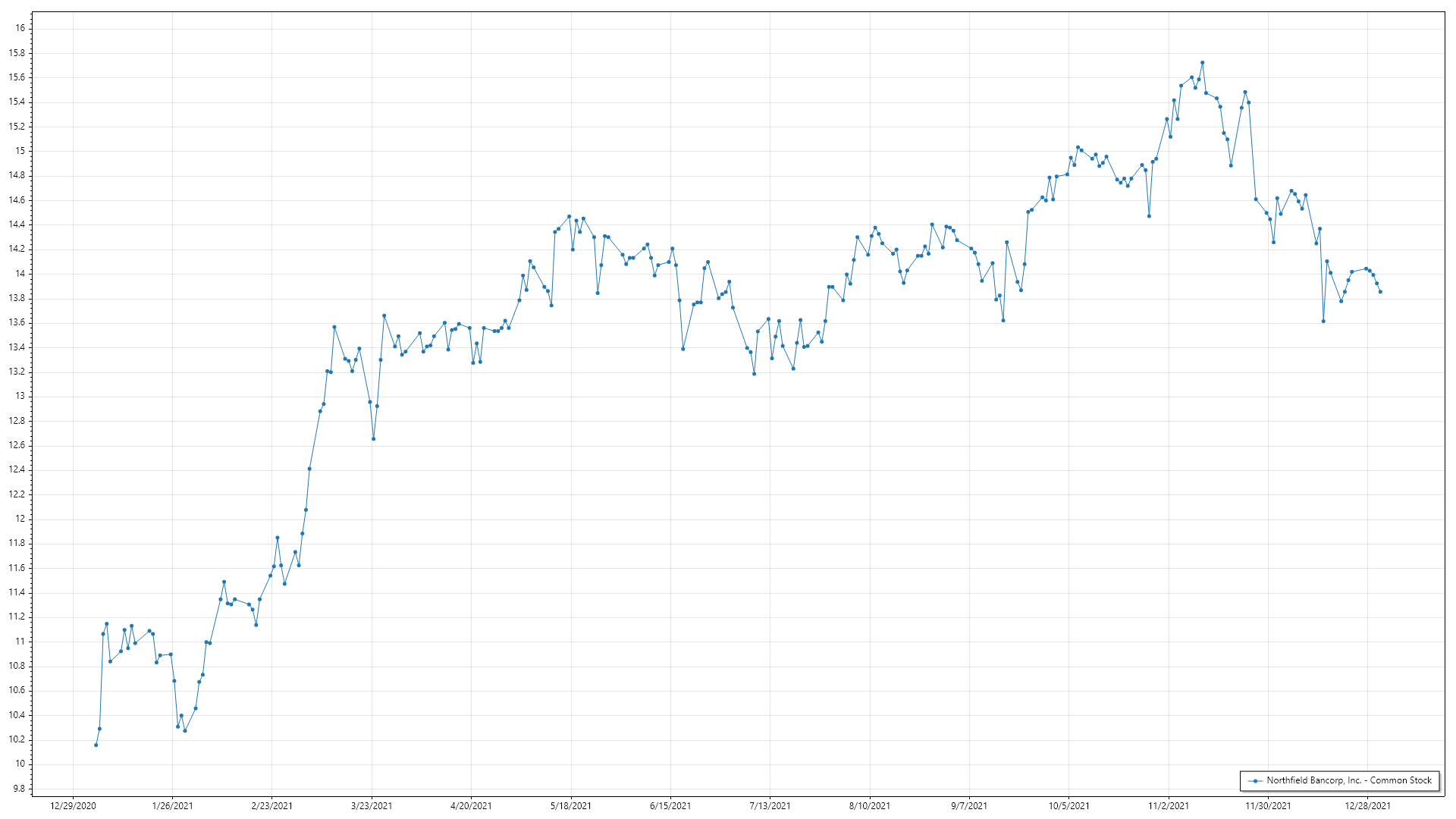Click the 7/13/2021 x-axis date label
The width and height of the screenshot is (1456, 819).
(x=770, y=806)
